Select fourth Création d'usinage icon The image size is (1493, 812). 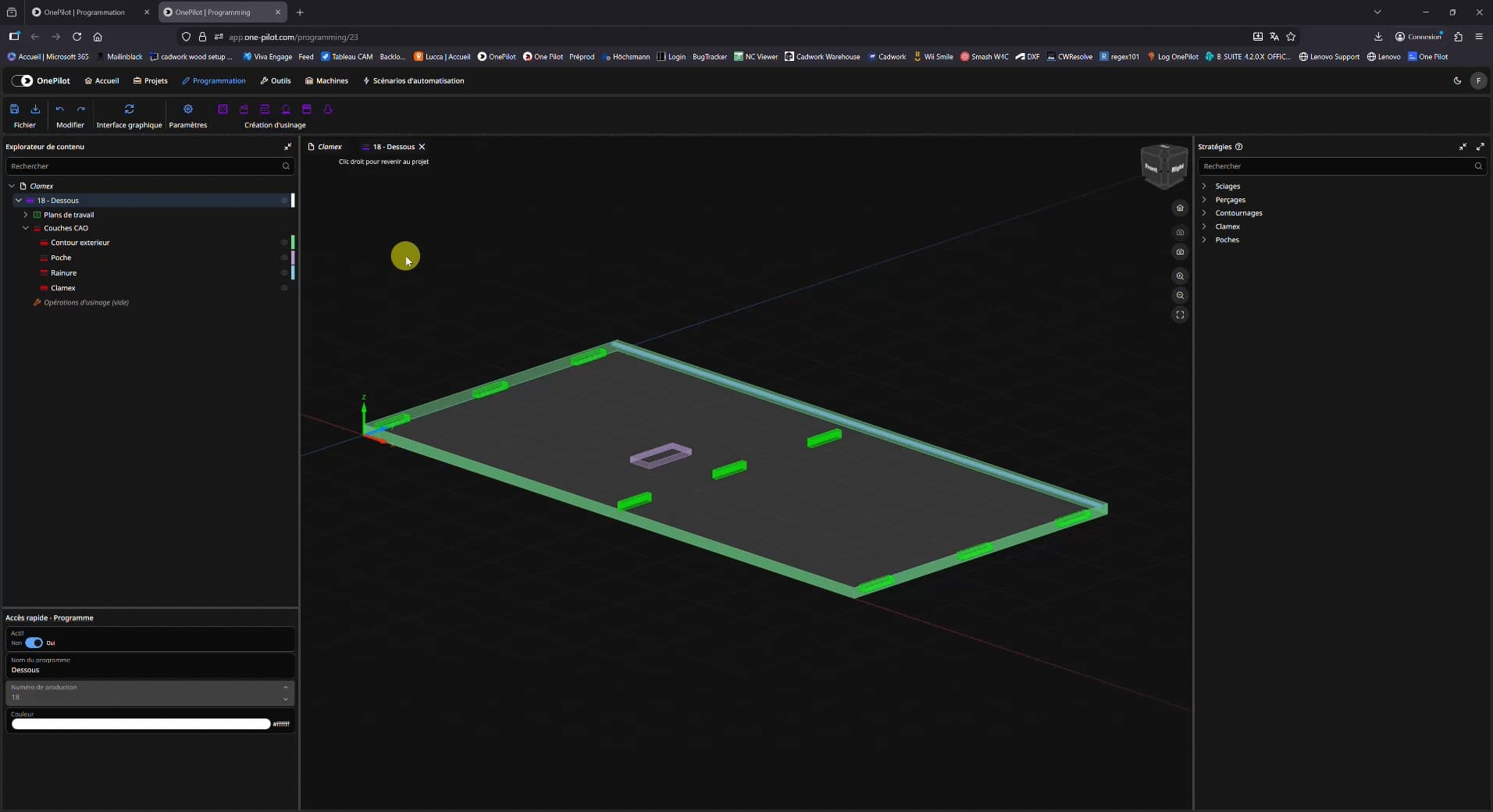coord(286,109)
